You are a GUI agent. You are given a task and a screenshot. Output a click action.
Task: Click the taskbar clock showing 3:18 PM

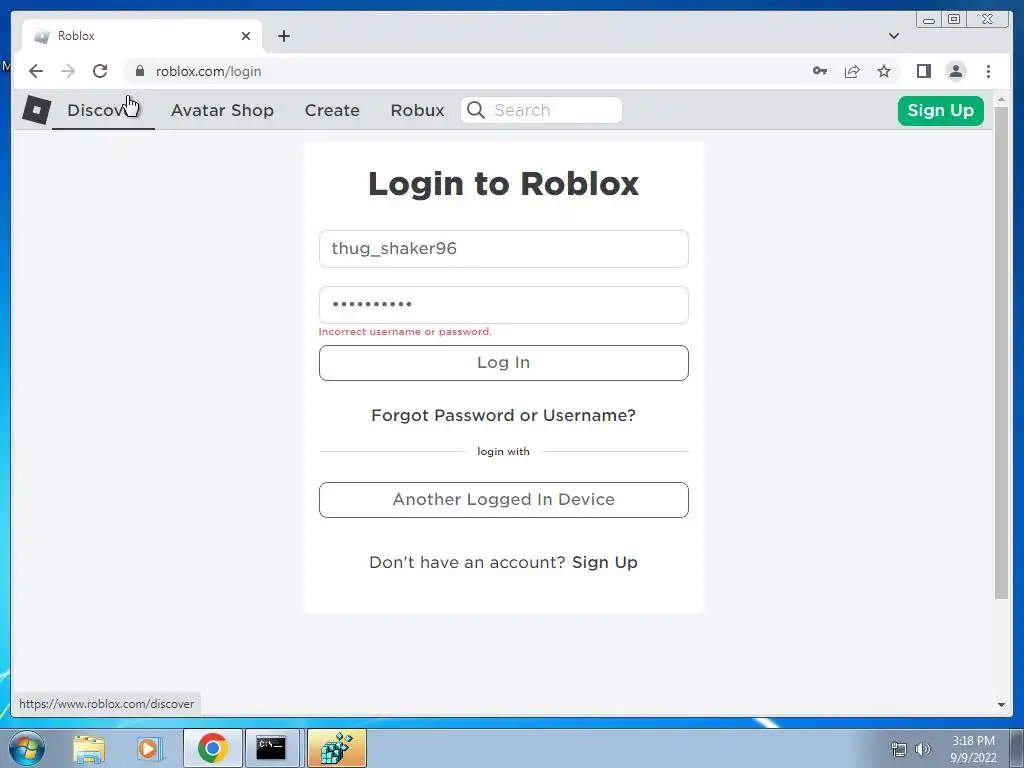pos(973,749)
